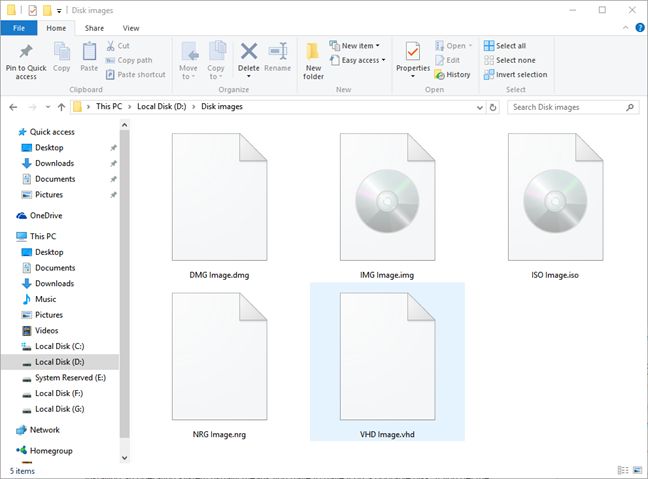This screenshot has width=648, height=479.
Task: Click the Pin to Quick access icon
Action: (x=26, y=59)
